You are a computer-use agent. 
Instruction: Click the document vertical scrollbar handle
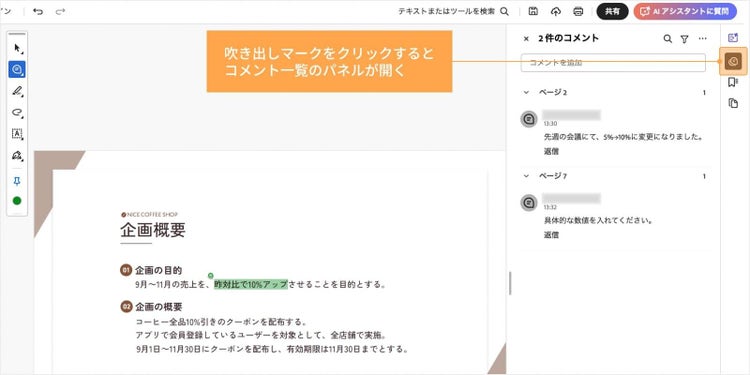point(510,283)
